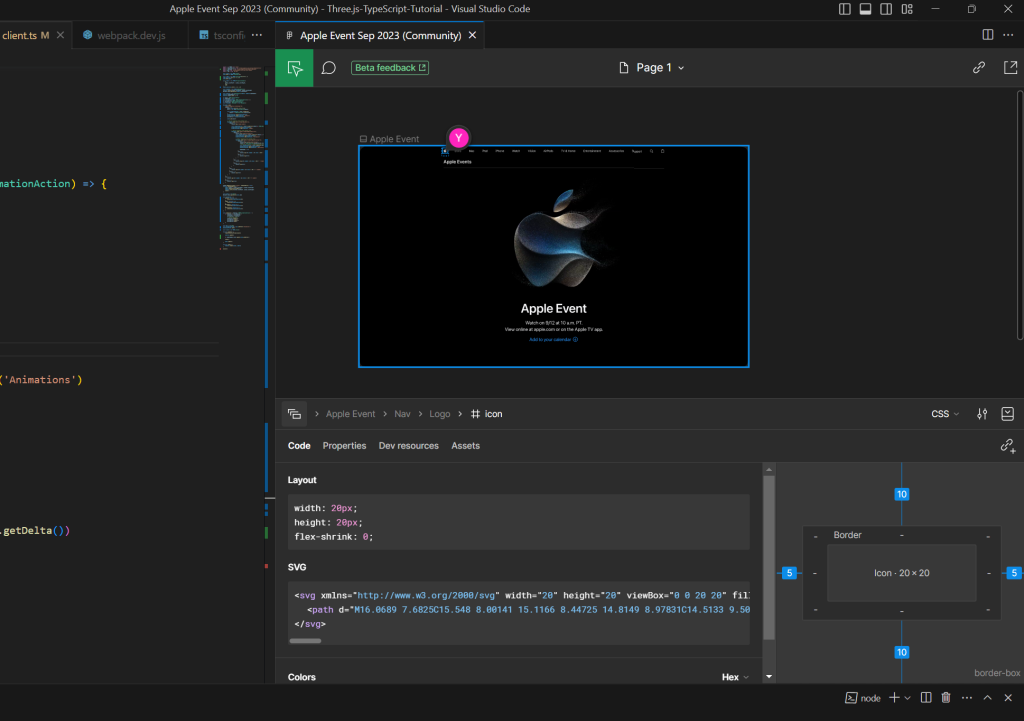Select the Figma inspect cursor tool
This screenshot has height=721, width=1024.
coord(294,68)
